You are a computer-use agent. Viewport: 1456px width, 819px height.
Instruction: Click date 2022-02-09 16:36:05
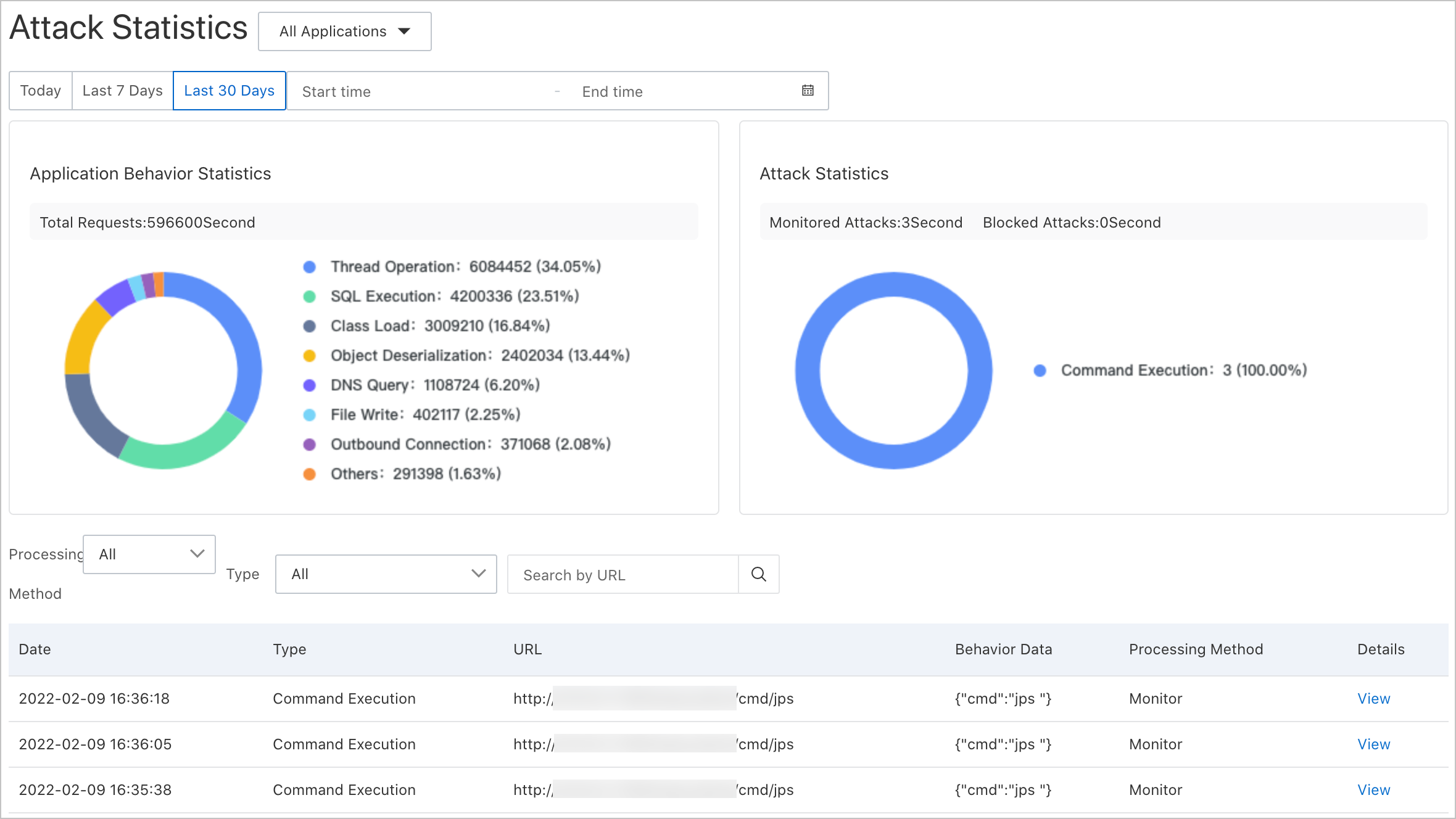coord(96,744)
